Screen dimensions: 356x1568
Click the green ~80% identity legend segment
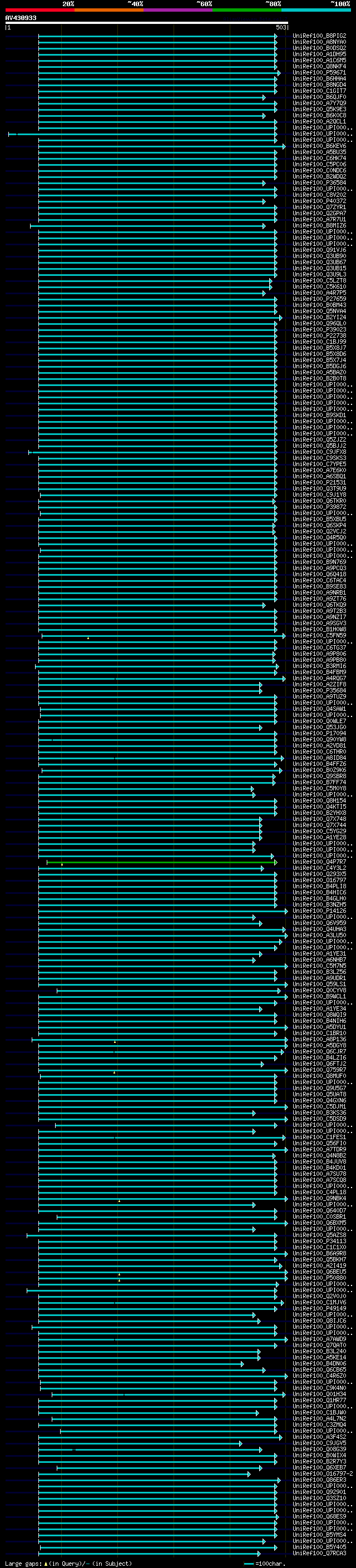click(x=247, y=10)
